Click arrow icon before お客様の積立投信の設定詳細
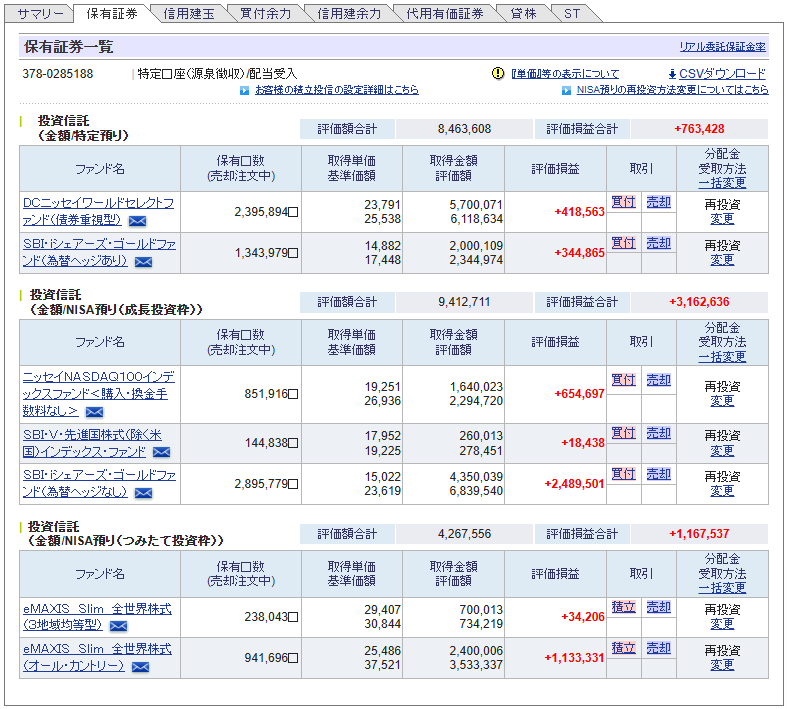This screenshot has width=787, height=709. tap(244, 90)
